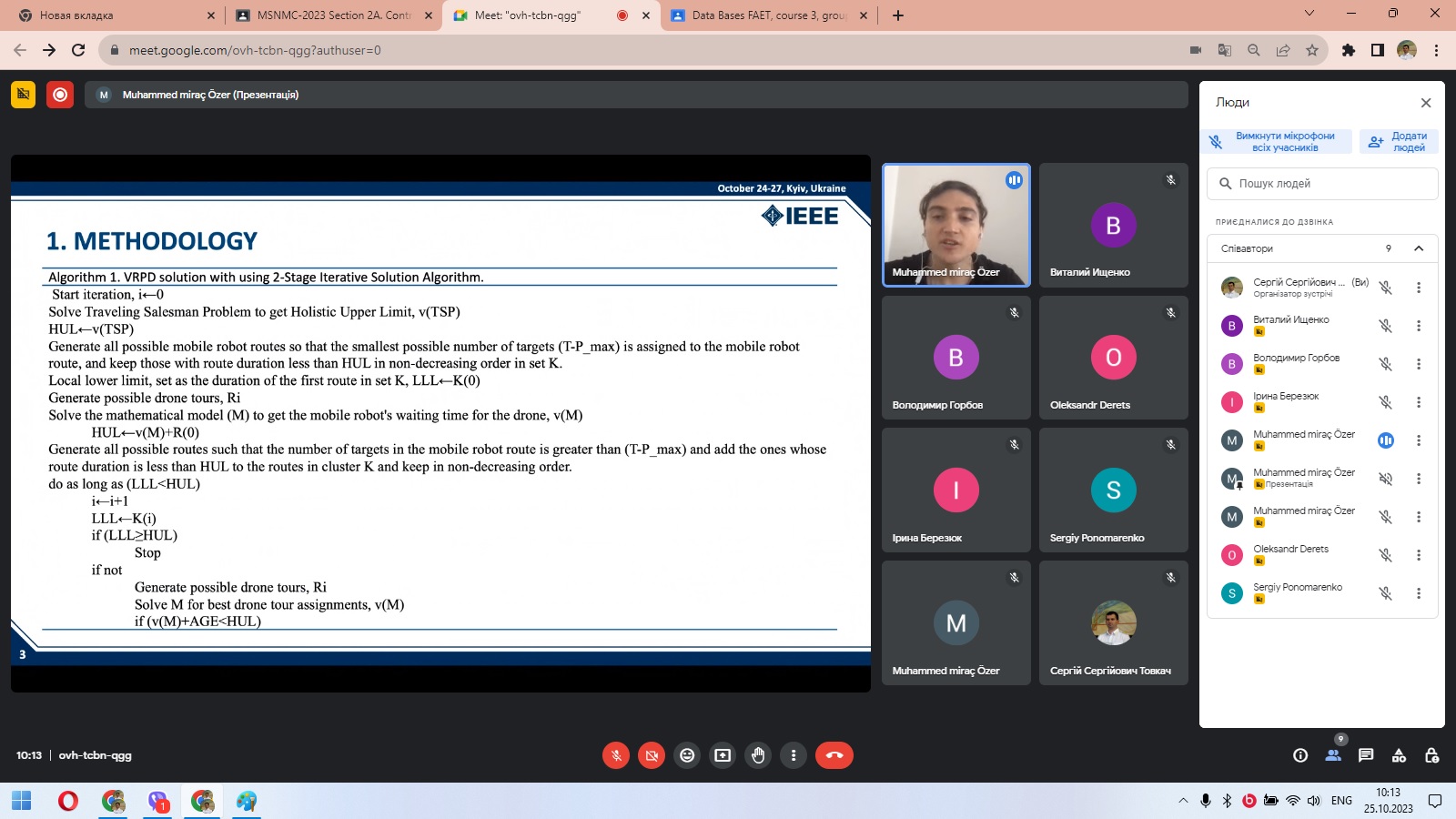Click Вимкнути мікрофони всіх учасників button
Screen dimensions: 1456x819
pos(1276,142)
